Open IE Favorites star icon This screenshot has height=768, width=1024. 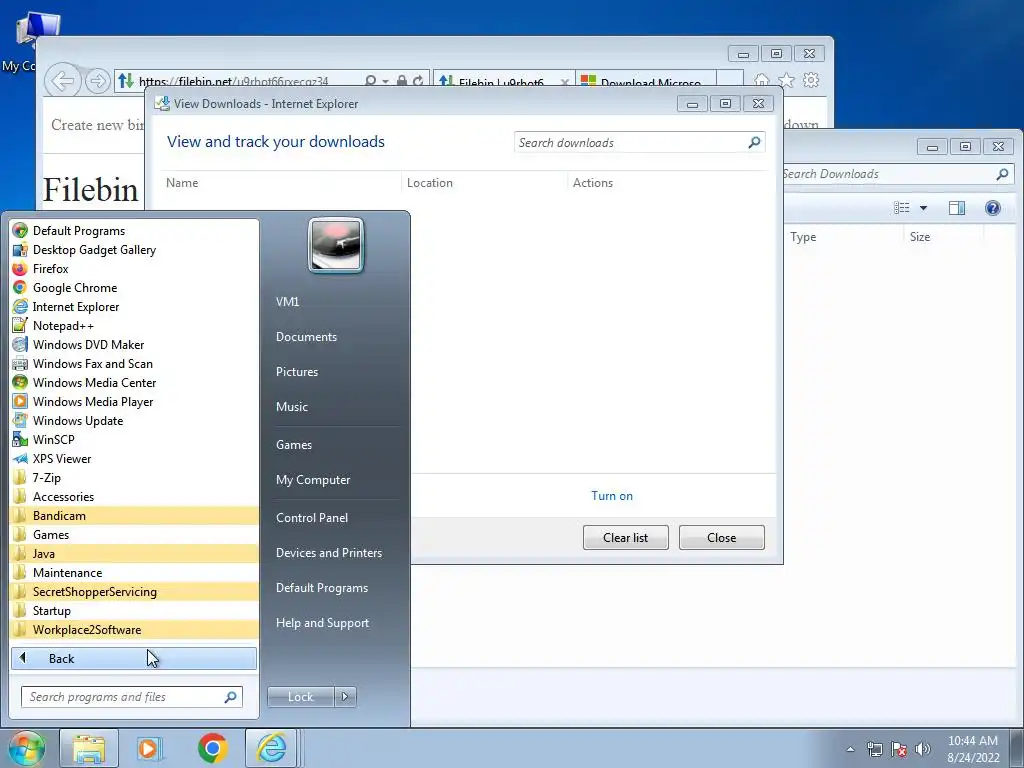(786, 80)
